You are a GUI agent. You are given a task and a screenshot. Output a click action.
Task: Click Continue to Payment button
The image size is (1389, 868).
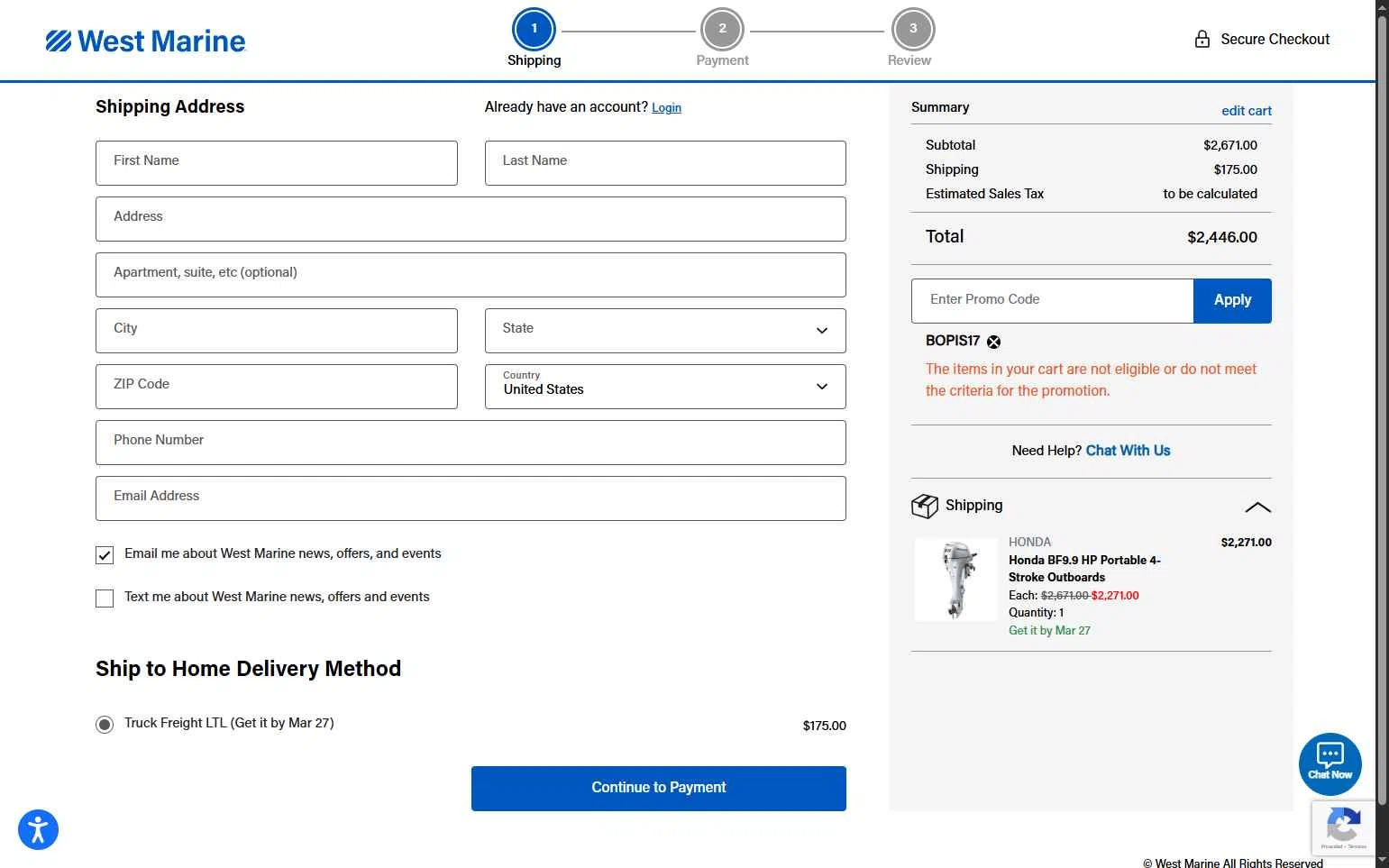click(658, 789)
